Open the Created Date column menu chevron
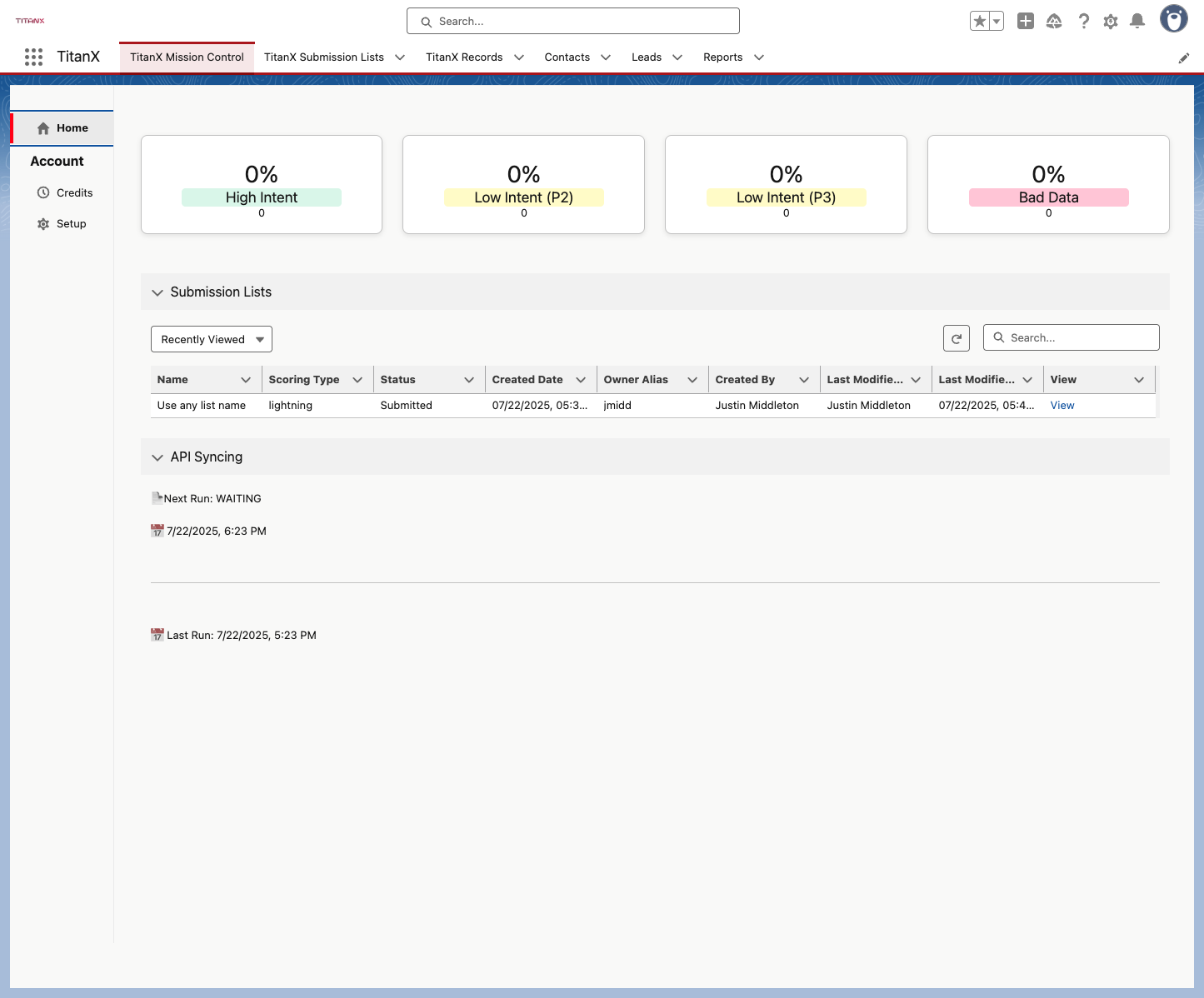The image size is (1204, 998). (581, 380)
